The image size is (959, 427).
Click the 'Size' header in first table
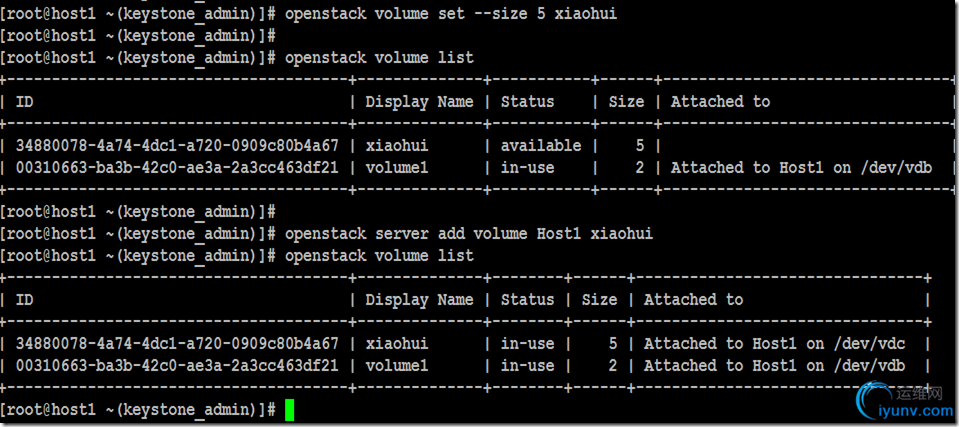pyautogui.click(x=626, y=102)
